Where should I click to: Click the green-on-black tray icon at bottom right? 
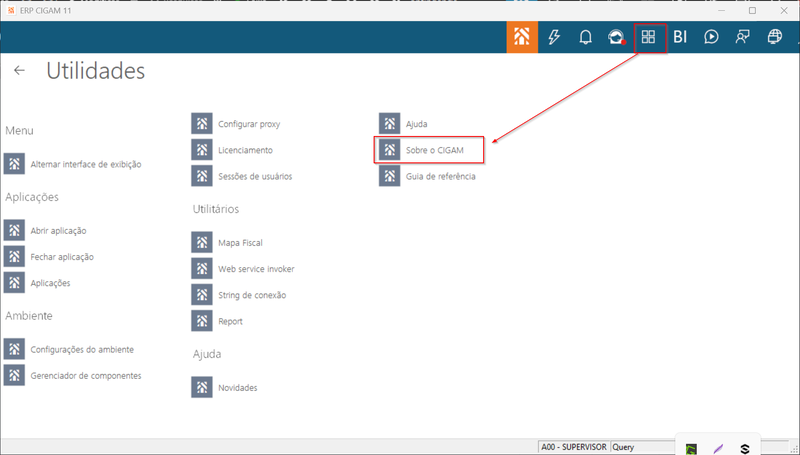point(691,449)
